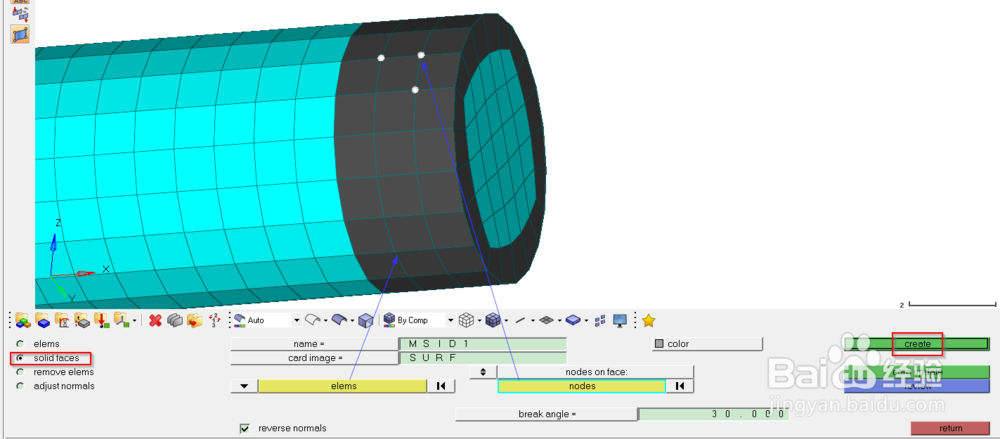The image size is (1000, 439).
Task: Click the folder icon with axis symbol
Action: coord(121,320)
